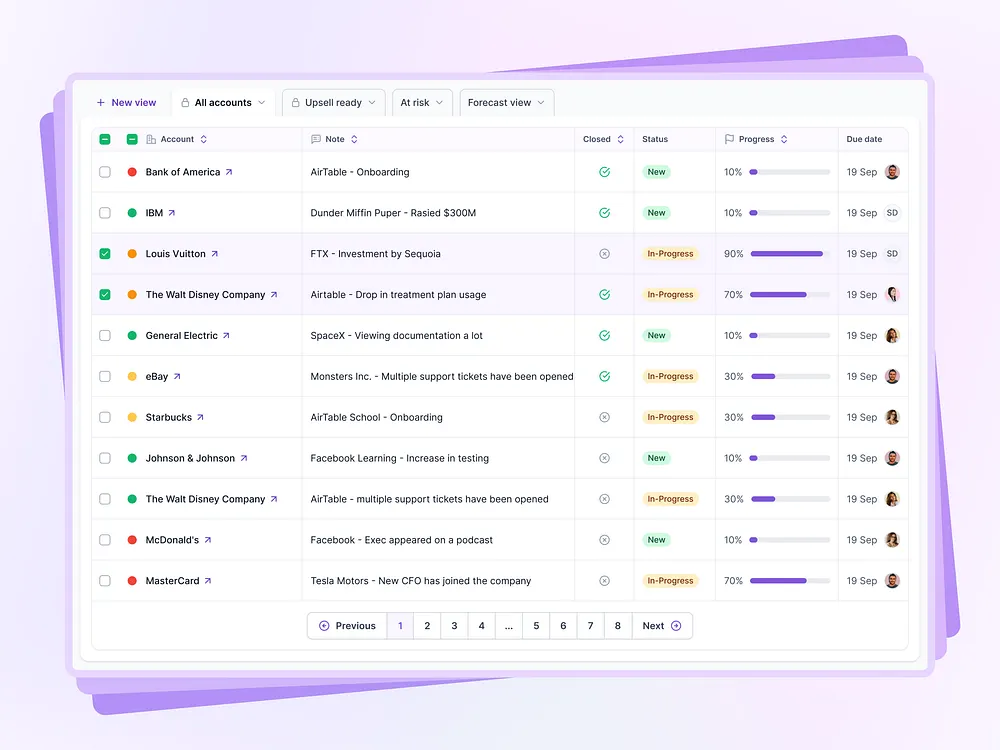Toggle the select-all checkbox in the table header

[x=104, y=139]
